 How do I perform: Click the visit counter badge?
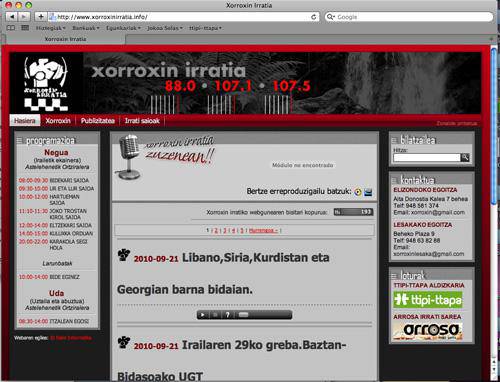click(353, 212)
